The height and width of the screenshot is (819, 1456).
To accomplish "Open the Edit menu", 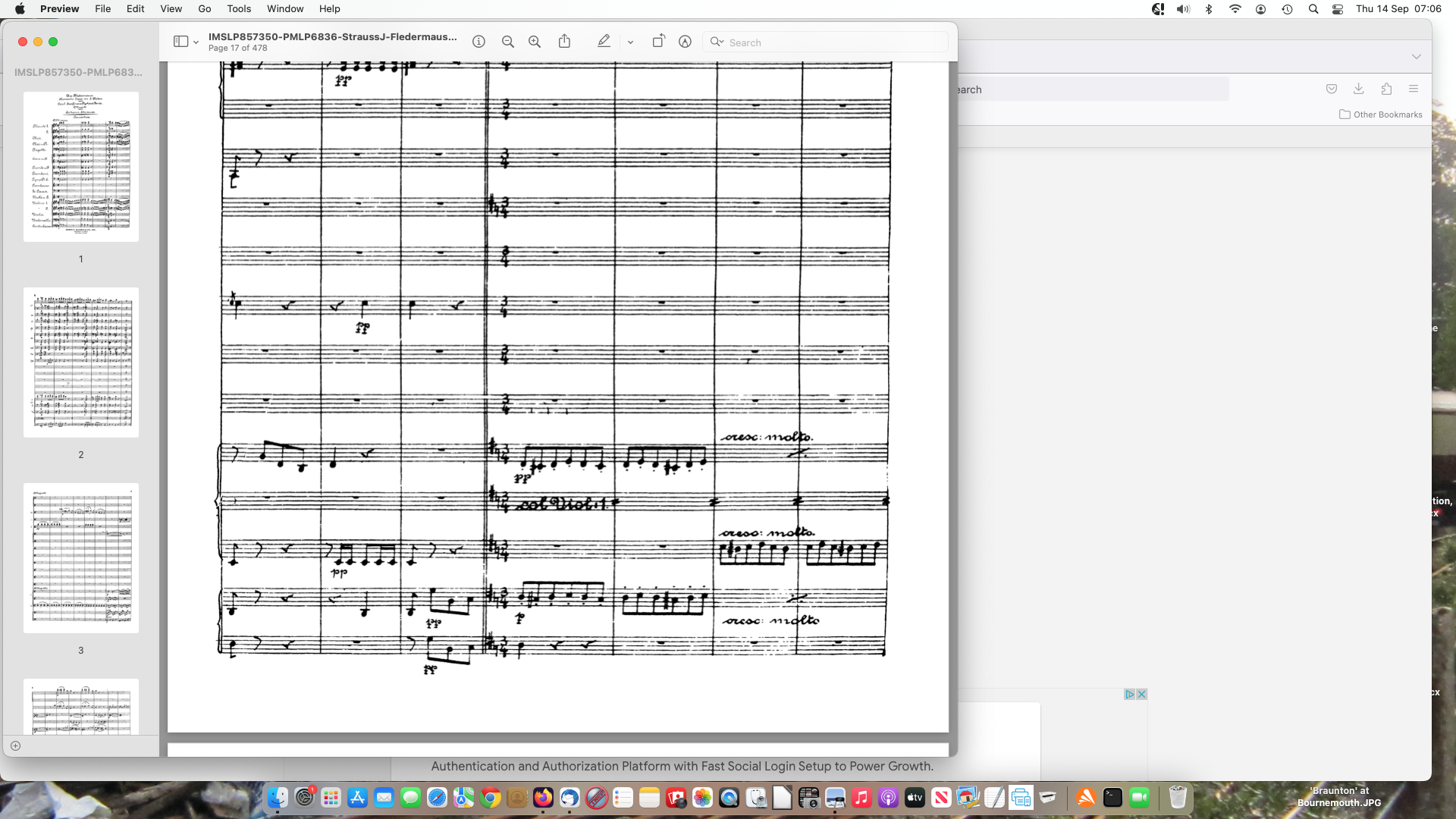I will tap(135, 9).
